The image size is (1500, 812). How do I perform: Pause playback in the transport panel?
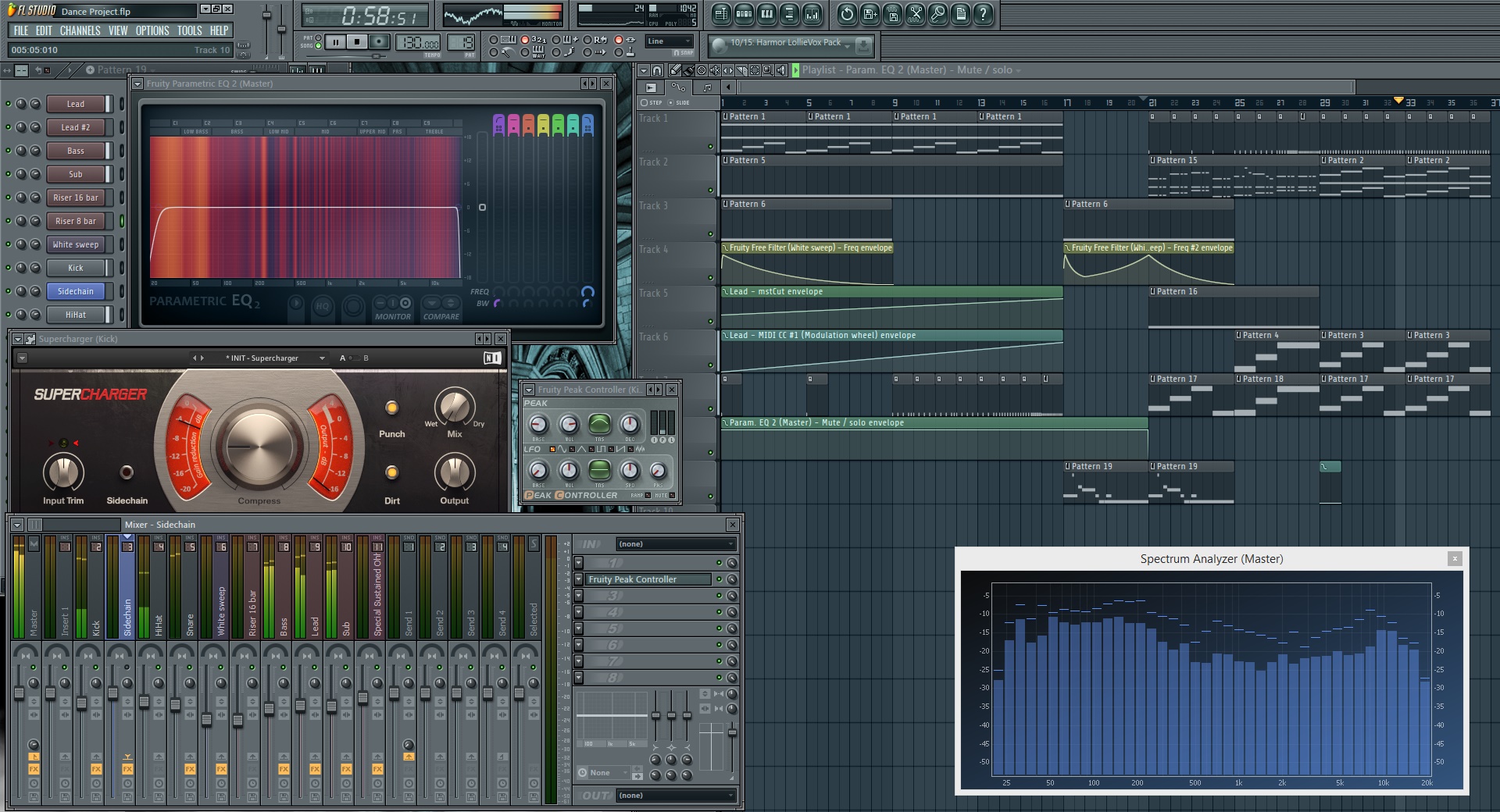coord(335,42)
